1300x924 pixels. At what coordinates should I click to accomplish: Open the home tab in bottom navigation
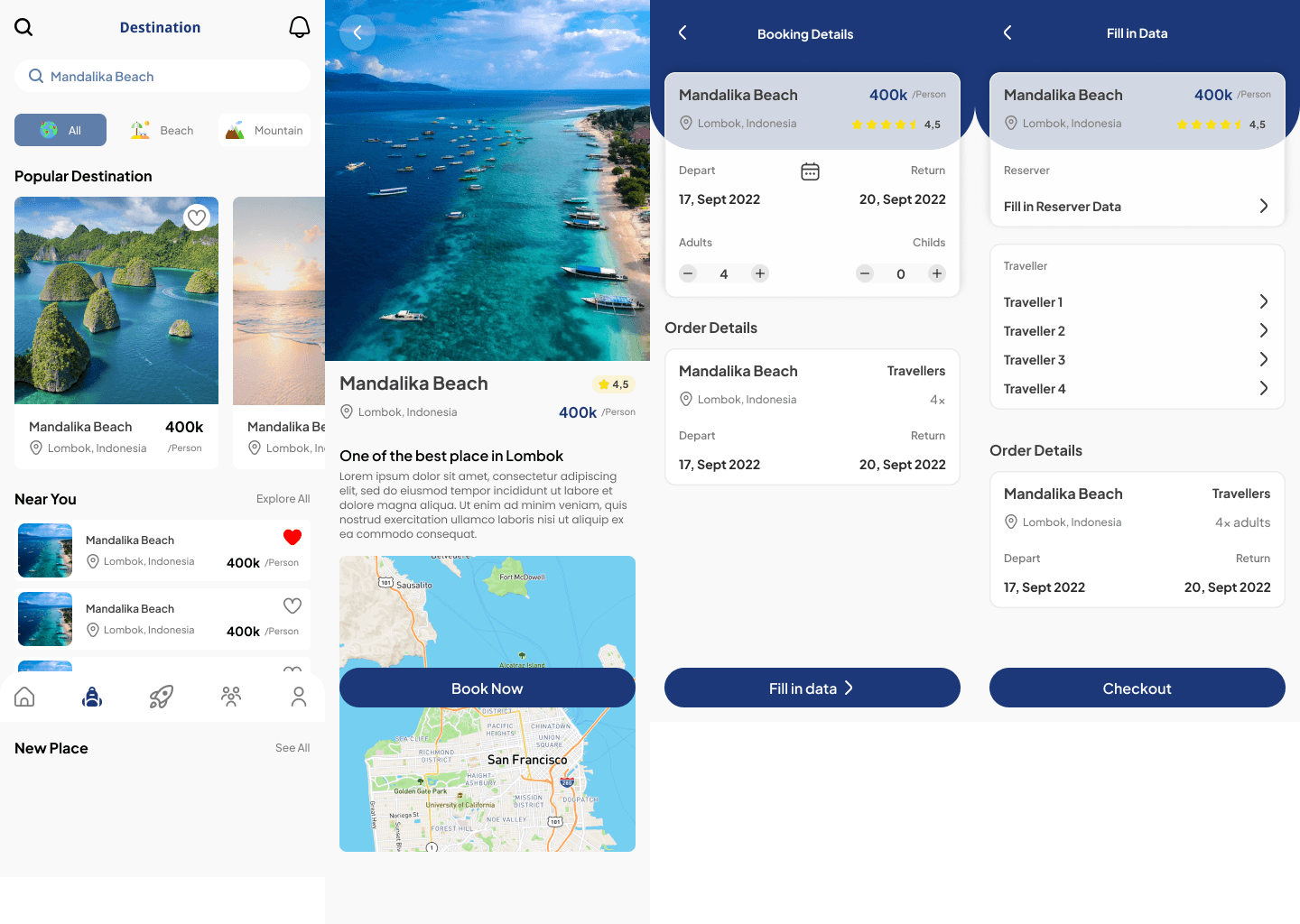coord(25,697)
